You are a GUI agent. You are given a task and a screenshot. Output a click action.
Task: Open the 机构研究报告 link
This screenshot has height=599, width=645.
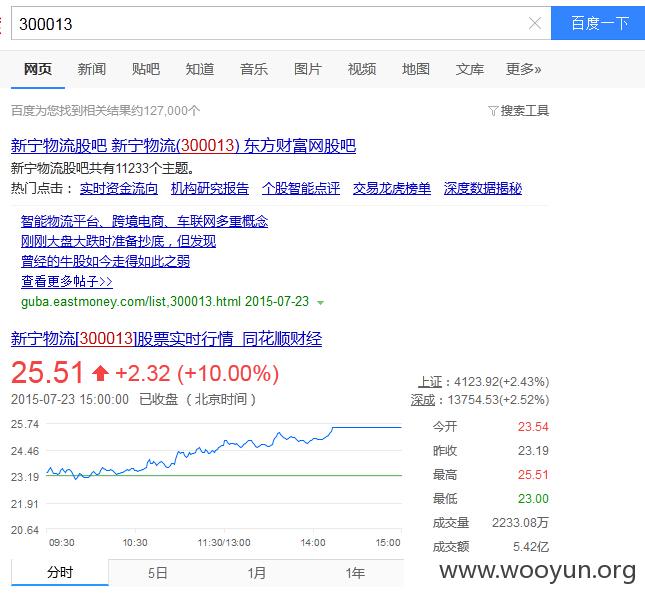click(210, 188)
